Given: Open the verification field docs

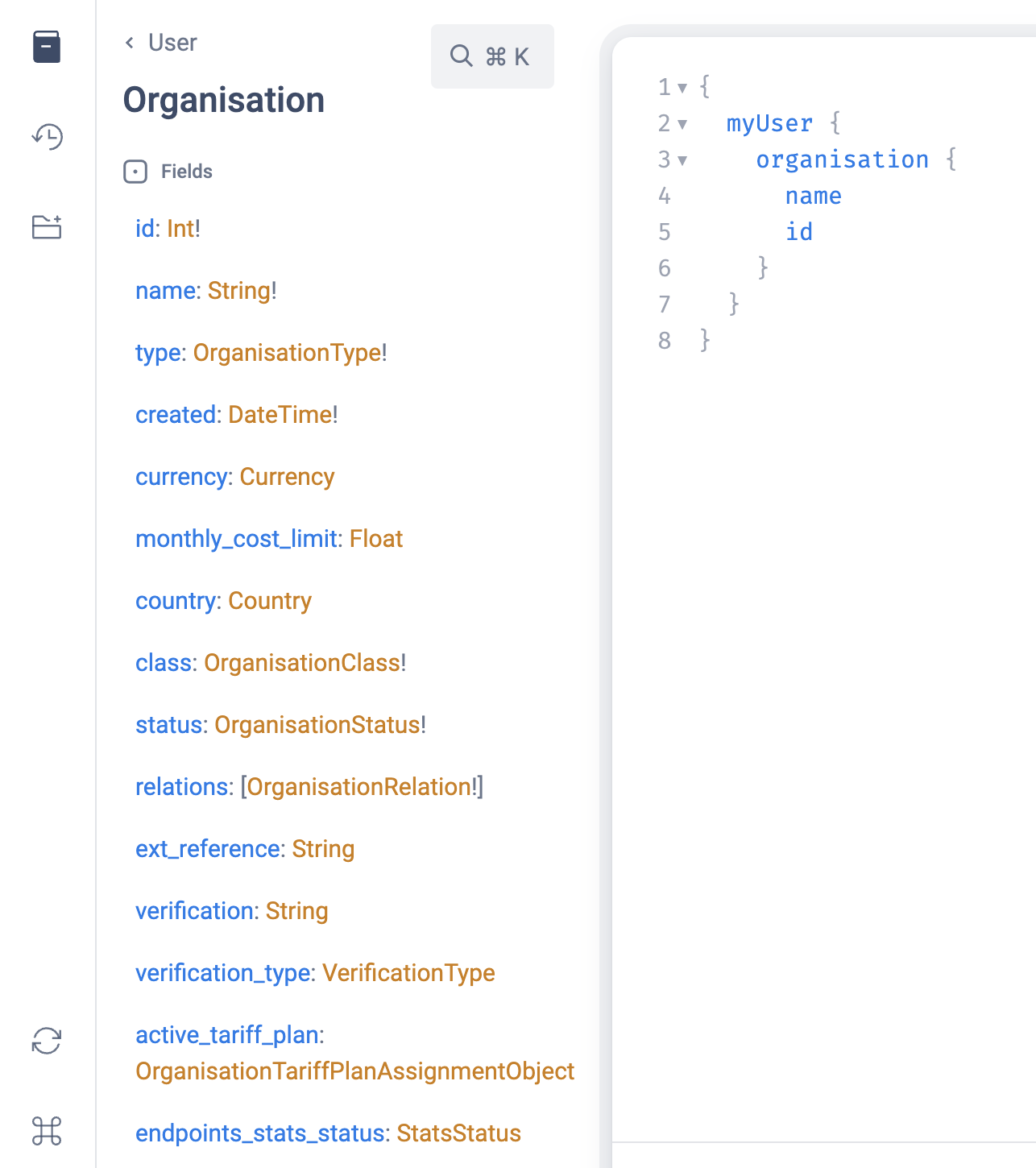Looking at the screenshot, I should [x=194, y=911].
